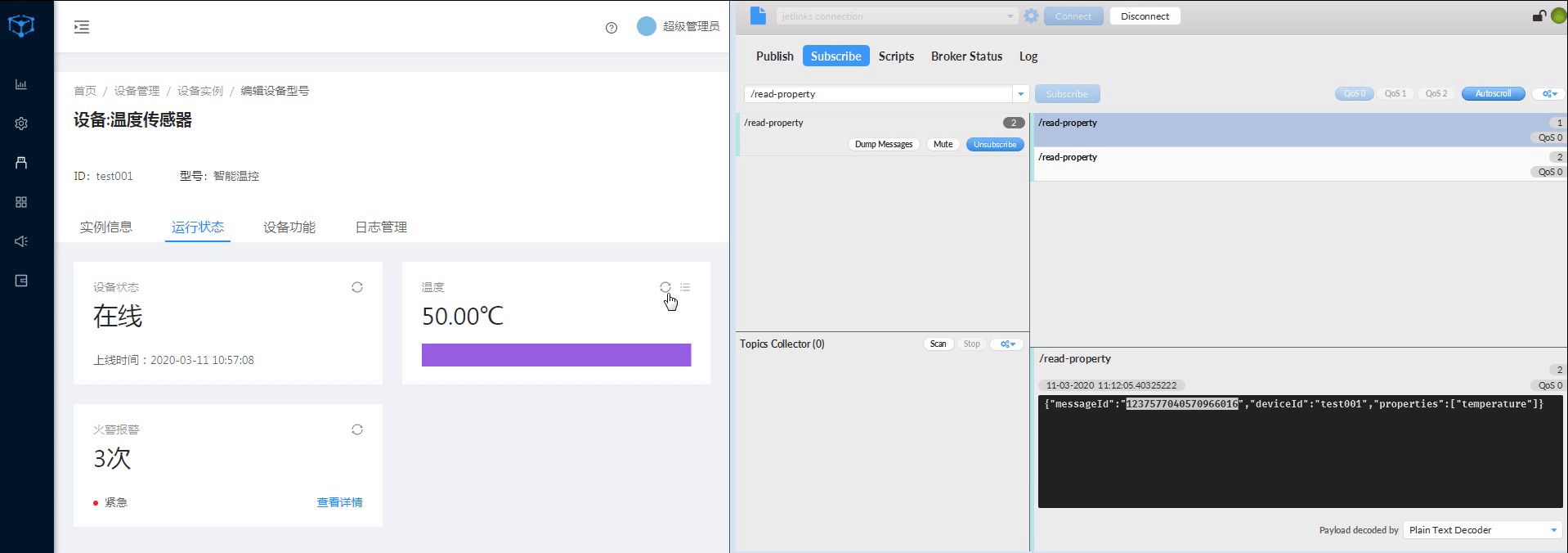Toggle the Autoscroll button
The height and width of the screenshot is (553, 1568).
pyautogui.click(x=1492, y=93)
